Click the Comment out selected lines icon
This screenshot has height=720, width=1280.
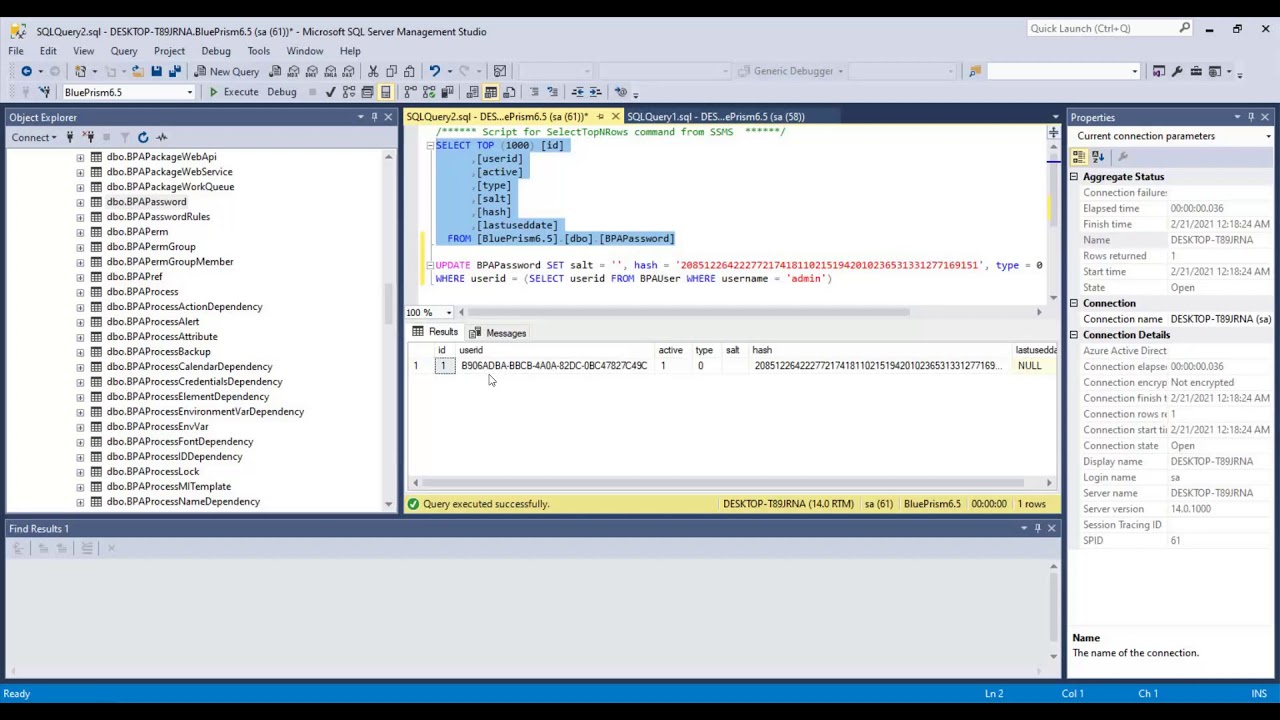point(534,92)
